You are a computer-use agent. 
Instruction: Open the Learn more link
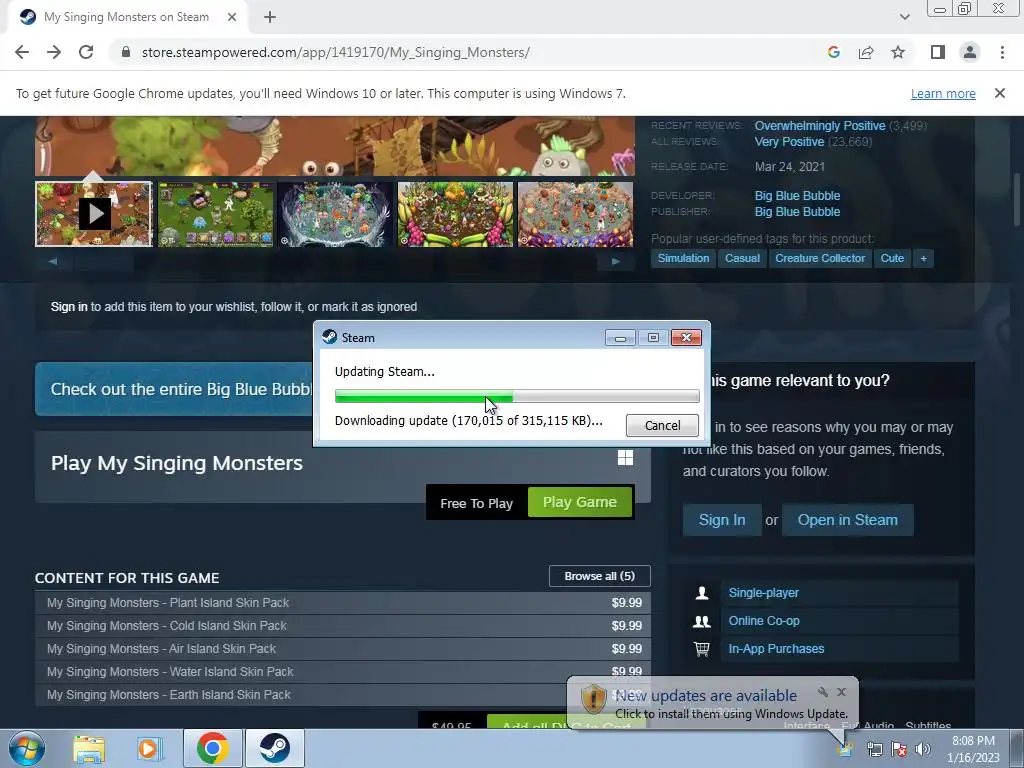943,93
